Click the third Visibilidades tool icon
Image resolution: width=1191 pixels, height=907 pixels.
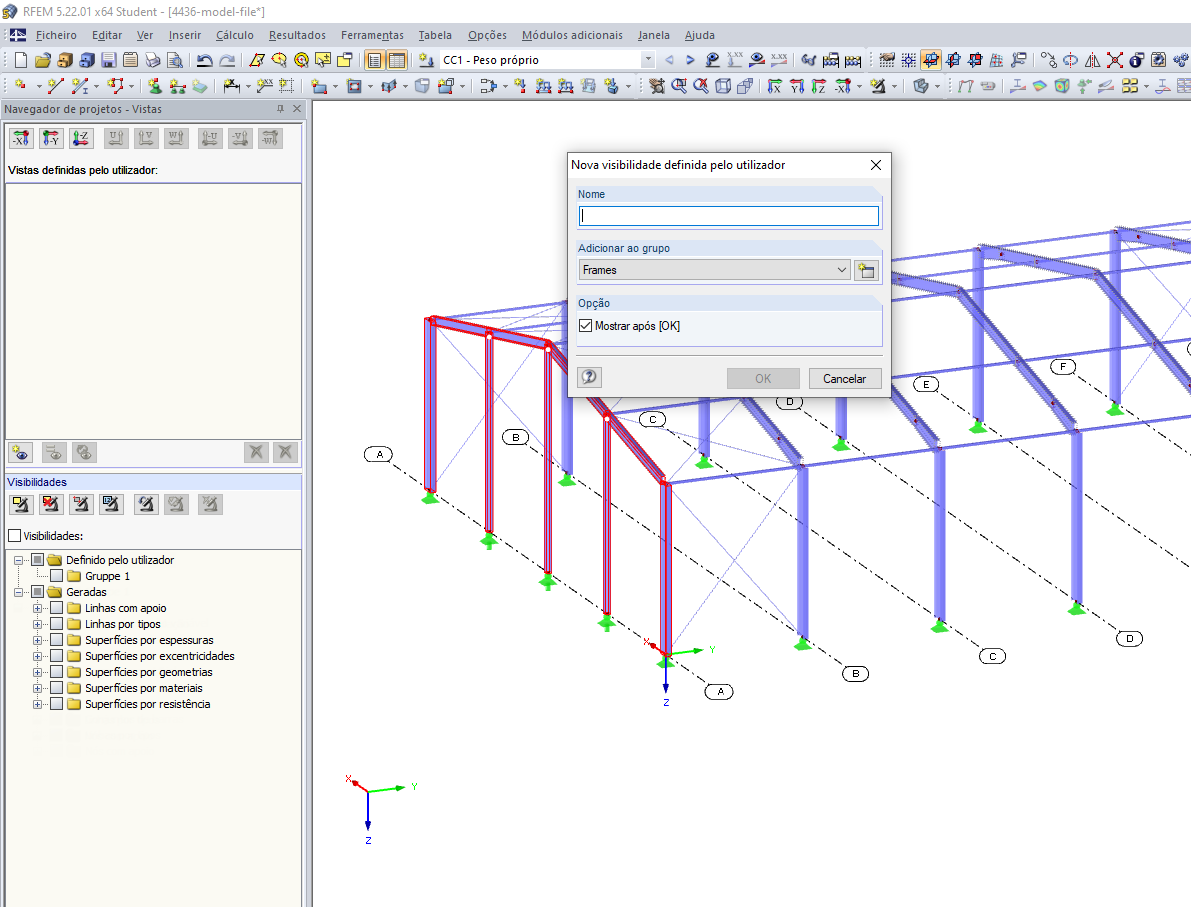(81, 504)
